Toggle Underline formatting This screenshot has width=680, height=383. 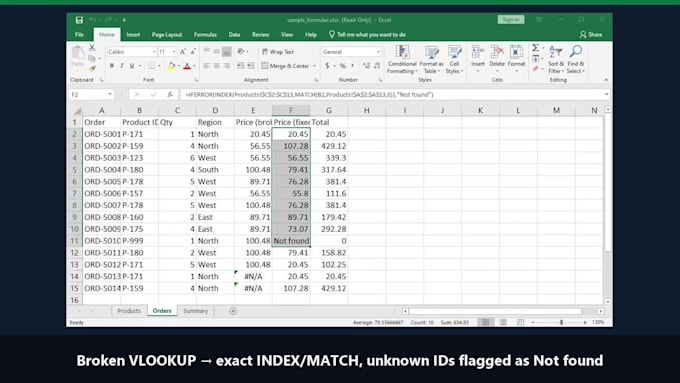[132, 66]
